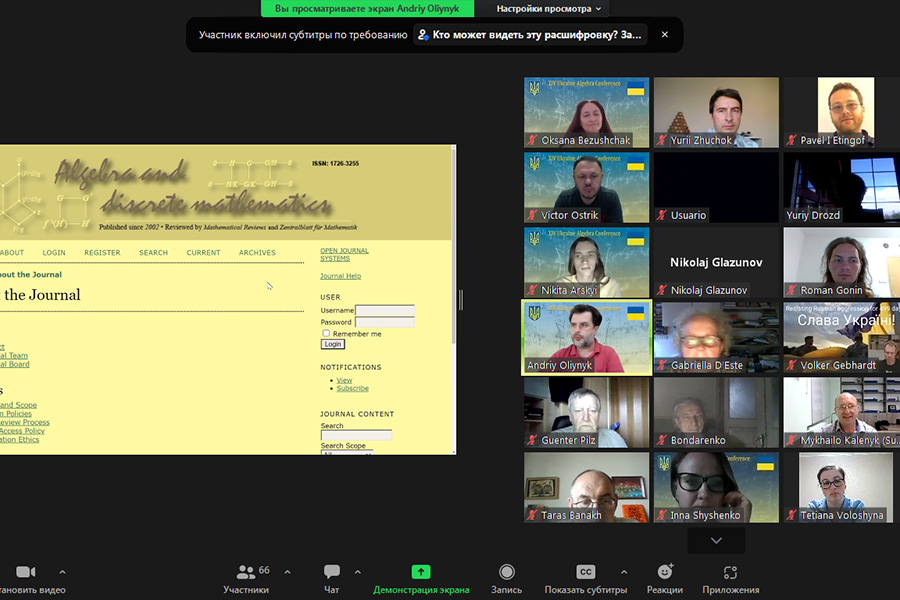Viewport: 900px width, 600px height.
Task: Start recording with the Record icon
Action: [x=507, y=572]
